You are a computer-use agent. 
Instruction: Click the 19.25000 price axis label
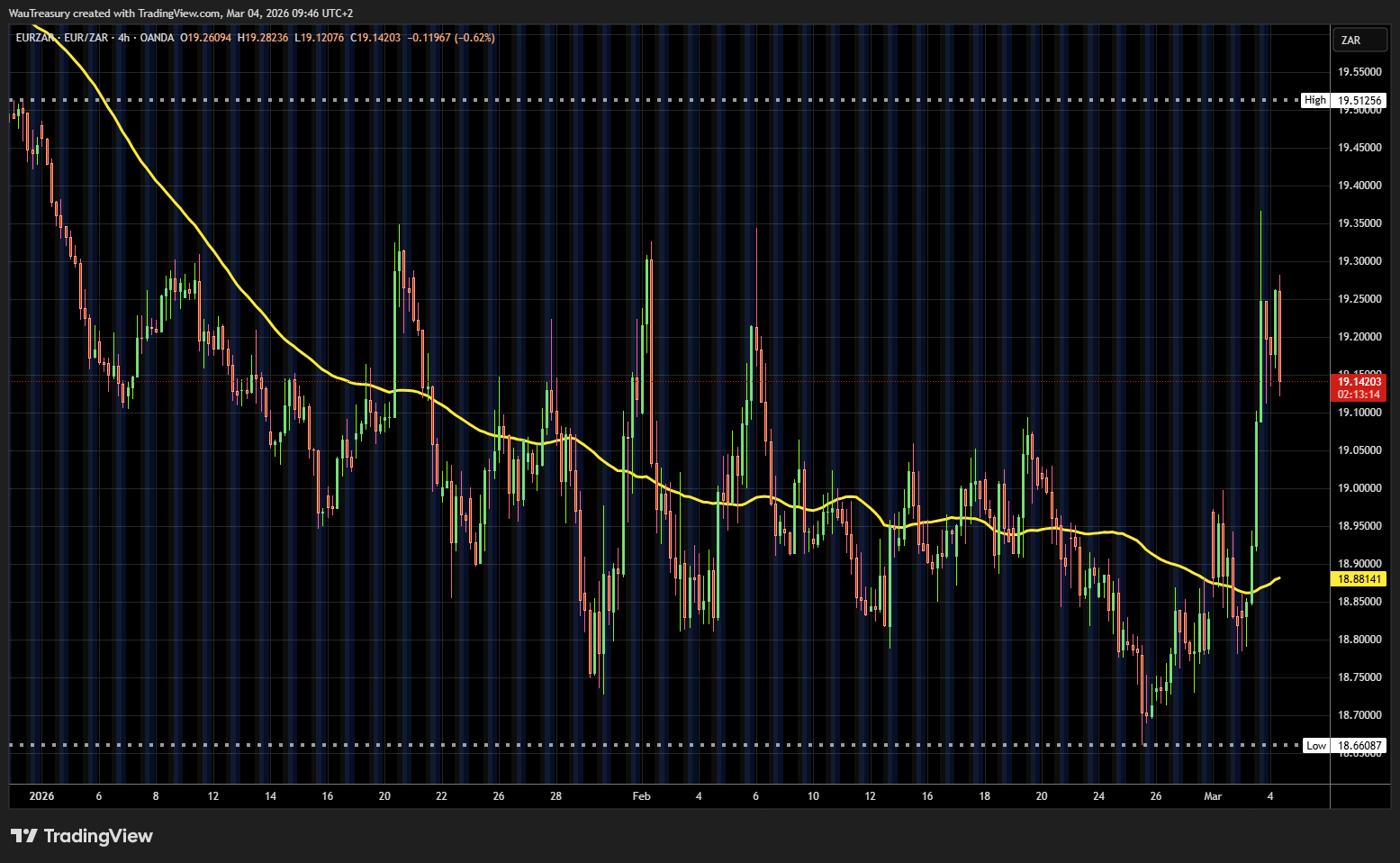tap(1359, 299)
